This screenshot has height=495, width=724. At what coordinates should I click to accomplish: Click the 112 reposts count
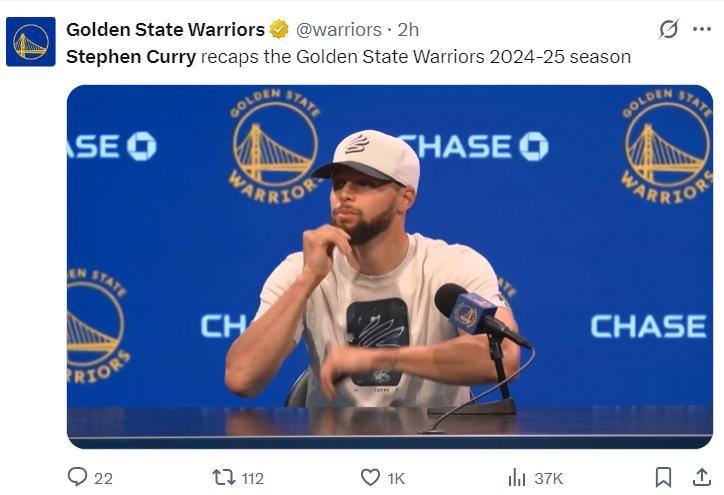click(x=253, y=478)
